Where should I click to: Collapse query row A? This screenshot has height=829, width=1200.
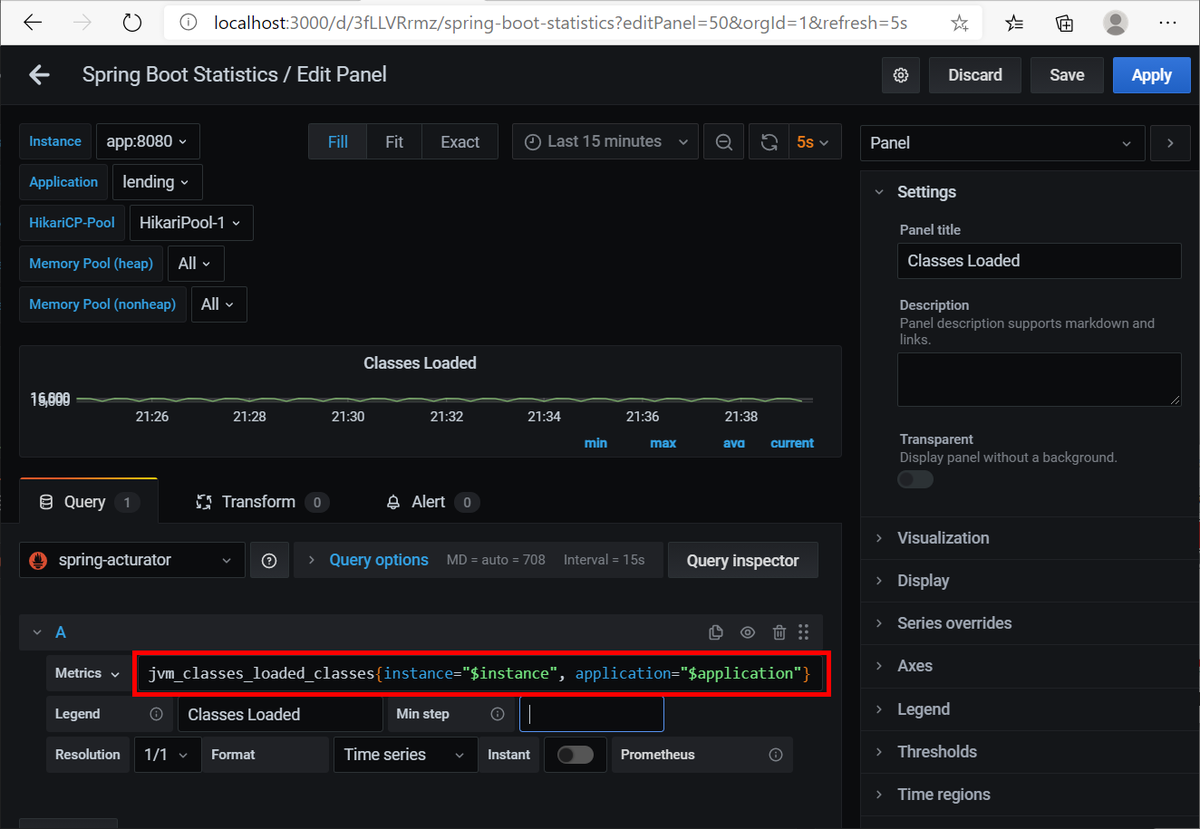[x=38, y=632]
